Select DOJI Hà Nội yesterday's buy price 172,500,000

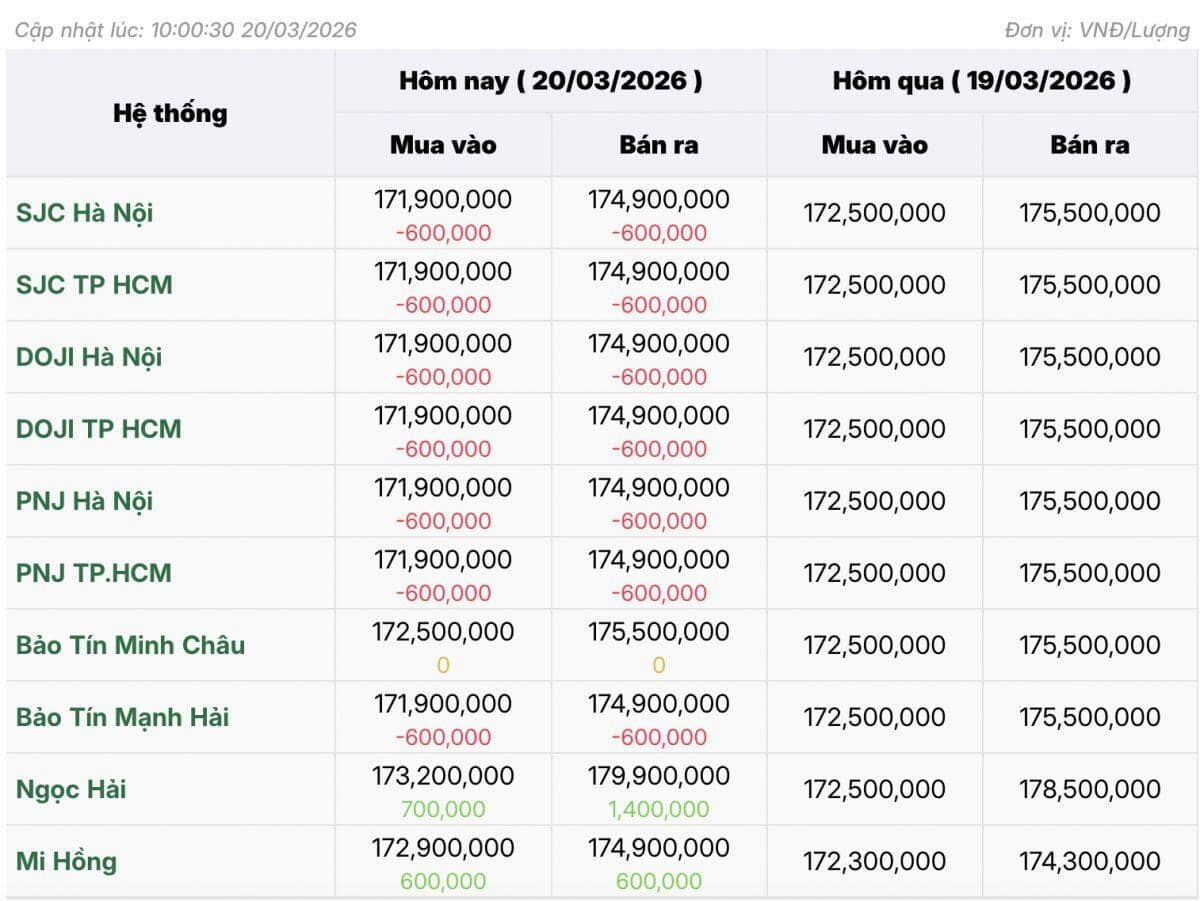coord(875,357)
